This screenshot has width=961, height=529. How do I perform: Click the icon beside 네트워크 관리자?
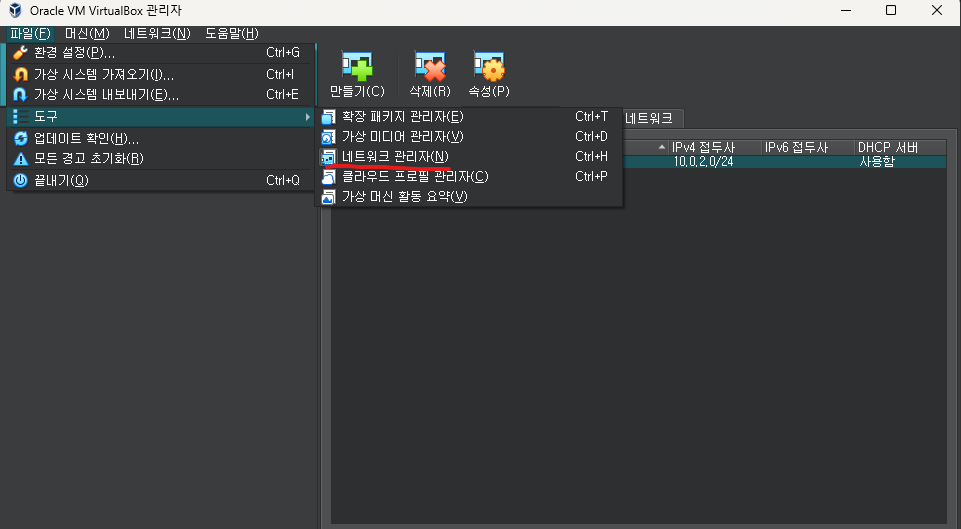point(329,157)
